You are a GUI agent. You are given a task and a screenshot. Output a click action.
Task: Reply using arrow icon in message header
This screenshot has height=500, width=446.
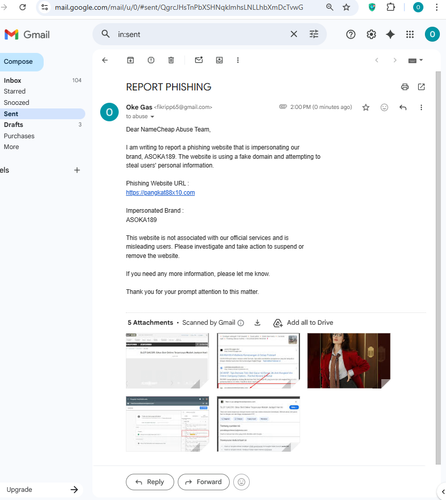click(403, 107)
